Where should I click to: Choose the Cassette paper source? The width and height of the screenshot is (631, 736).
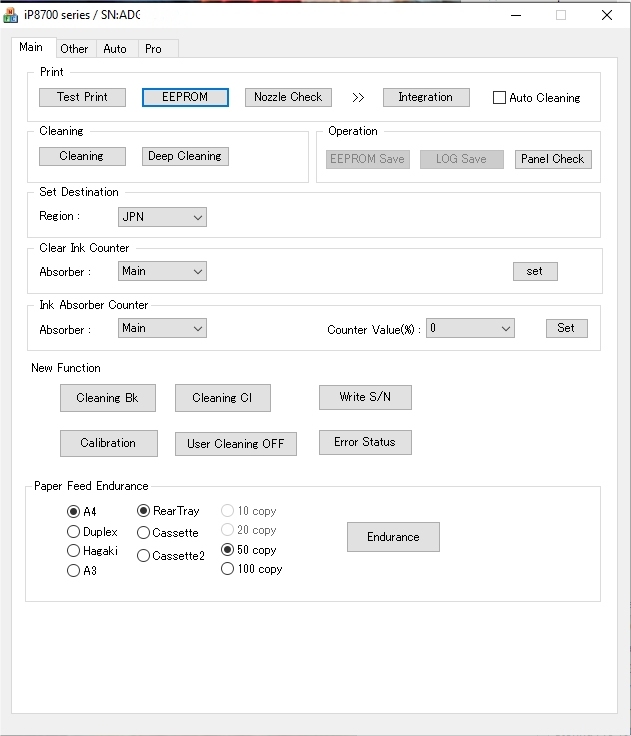144,533
